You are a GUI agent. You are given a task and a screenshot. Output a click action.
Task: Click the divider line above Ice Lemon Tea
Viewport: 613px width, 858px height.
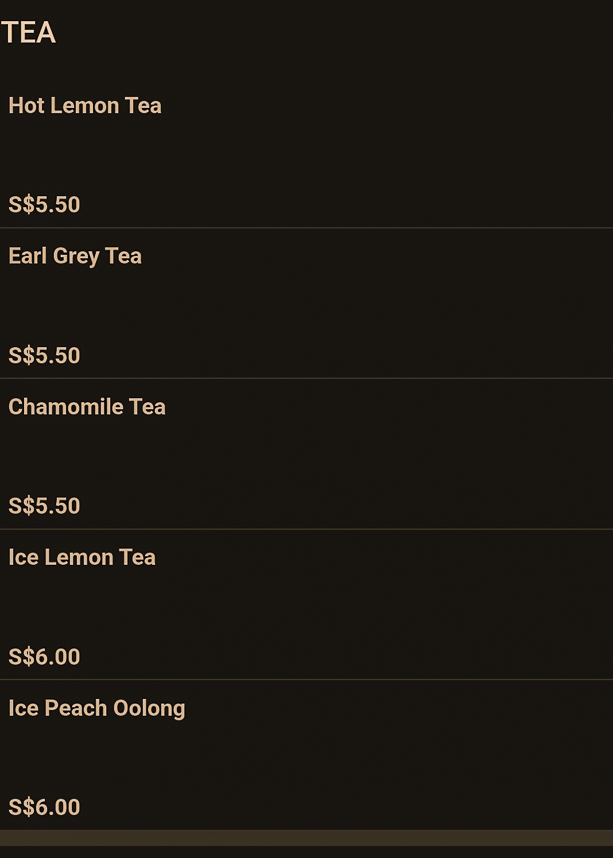[x=306, y=529]
